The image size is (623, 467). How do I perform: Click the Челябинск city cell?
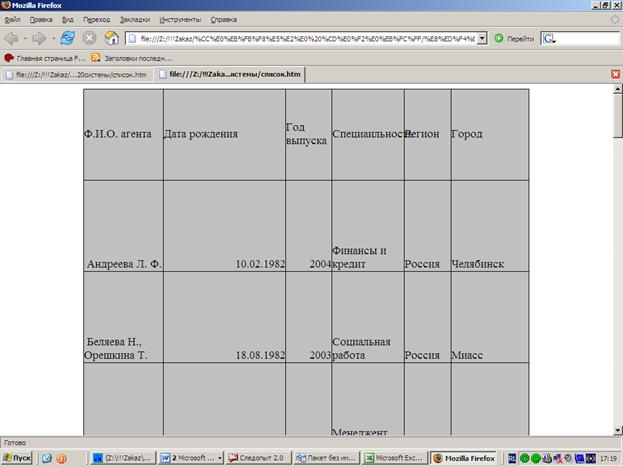[490, 226]
